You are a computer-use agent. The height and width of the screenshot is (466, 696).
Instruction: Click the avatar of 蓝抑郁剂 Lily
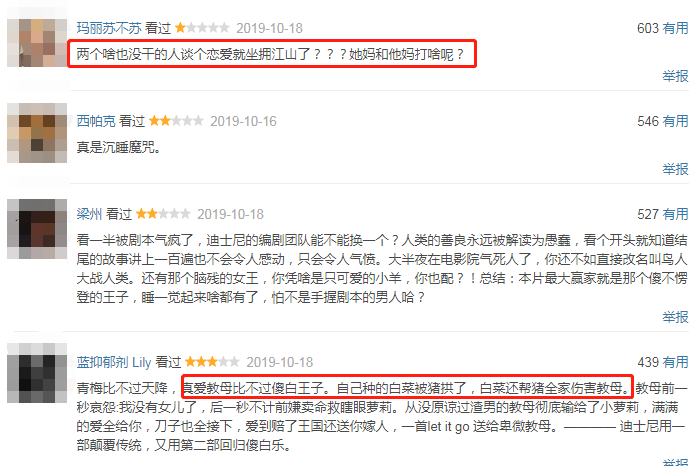[x=37, y=373]
